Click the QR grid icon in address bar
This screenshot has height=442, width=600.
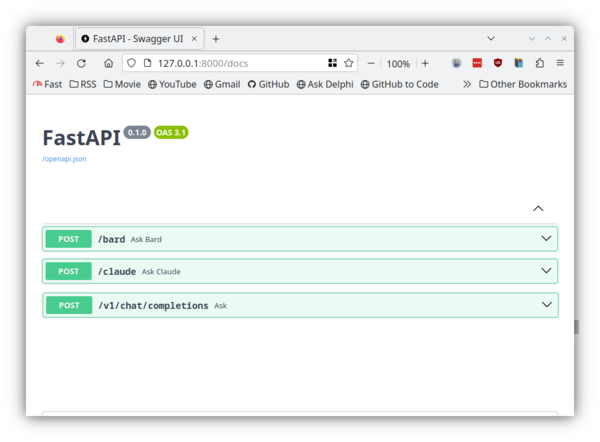[333, 63]
